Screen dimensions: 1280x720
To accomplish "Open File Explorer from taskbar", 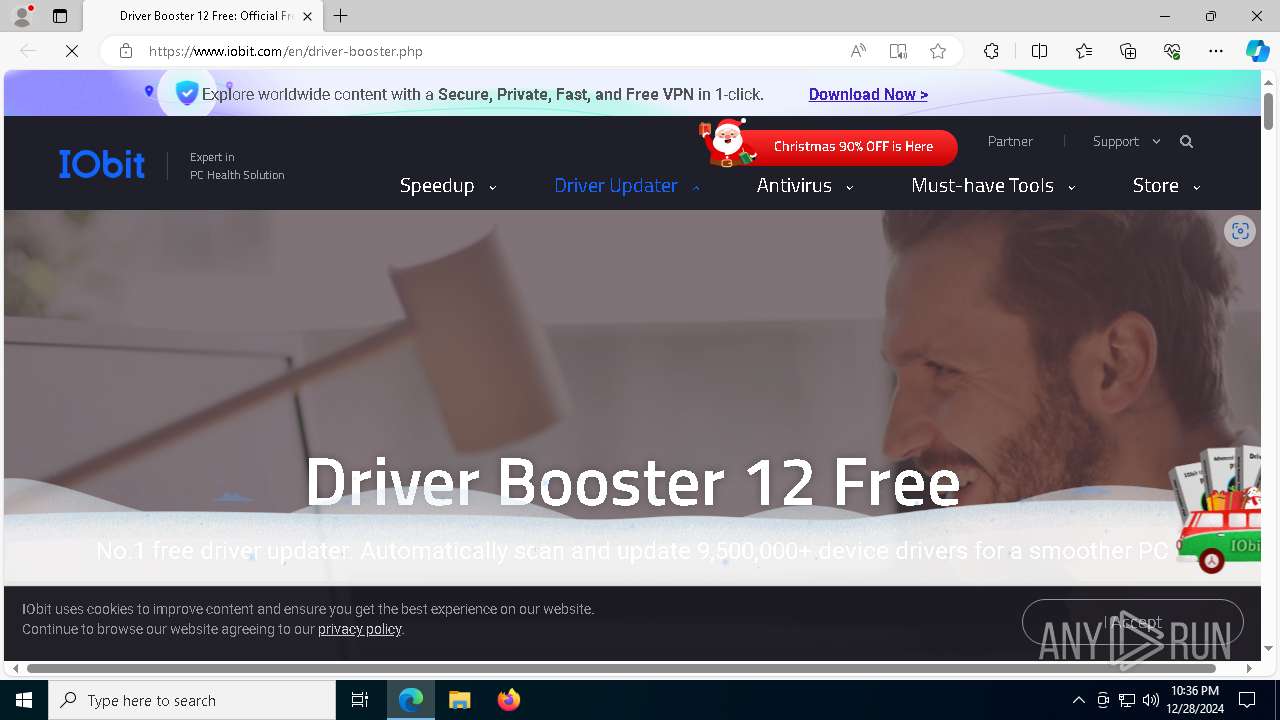I will 459,700.
